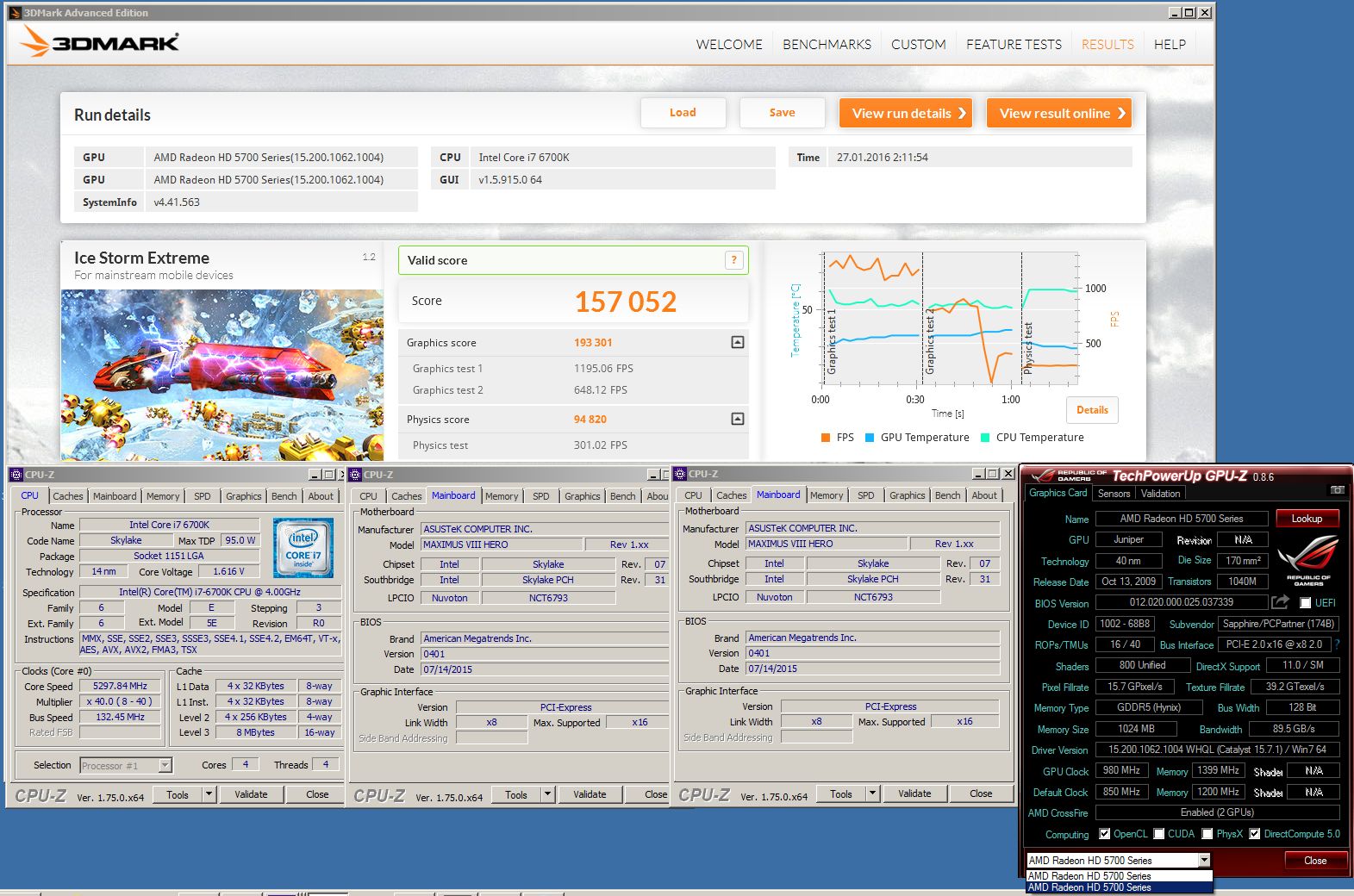The height and width of the screenshot is (896, 1354).
Task: Open the WELCOME tab in 3DMark
Action: click(729, 44)
